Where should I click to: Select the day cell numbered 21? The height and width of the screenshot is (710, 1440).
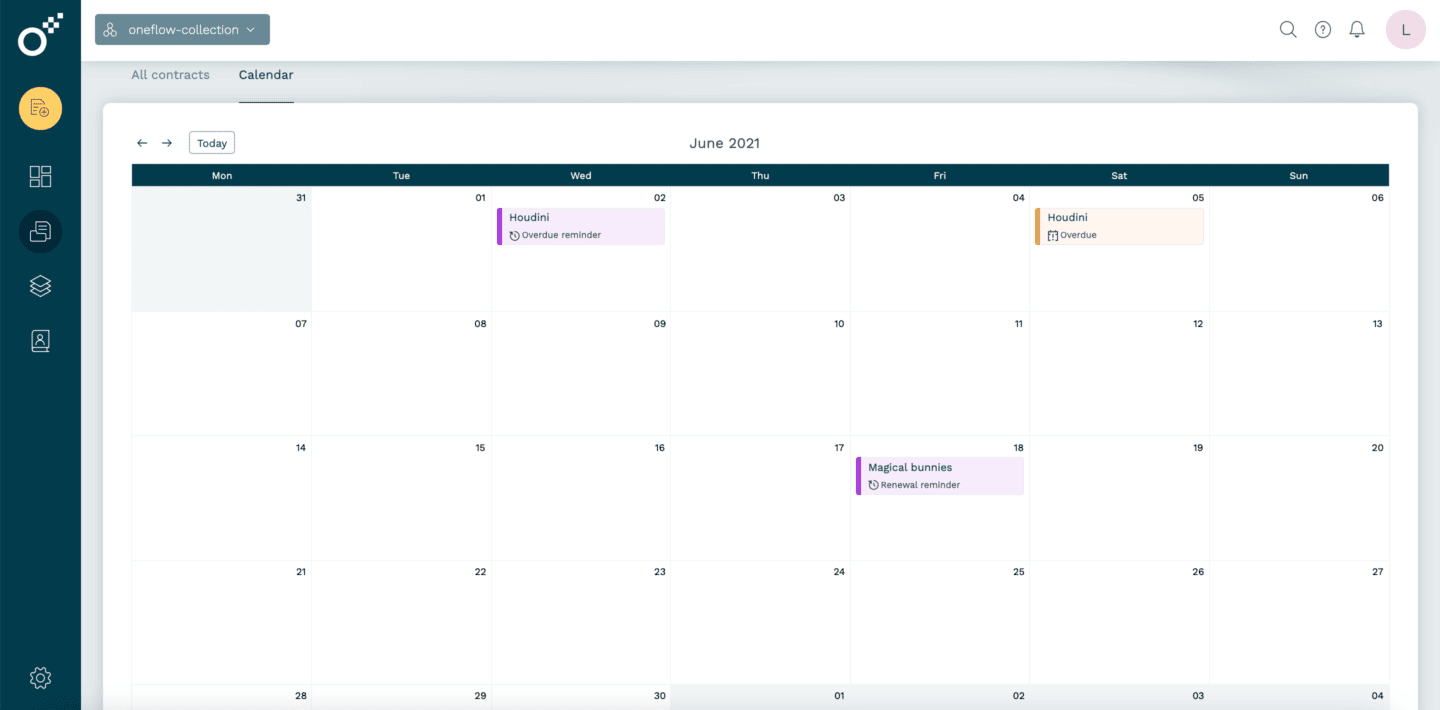222,622
